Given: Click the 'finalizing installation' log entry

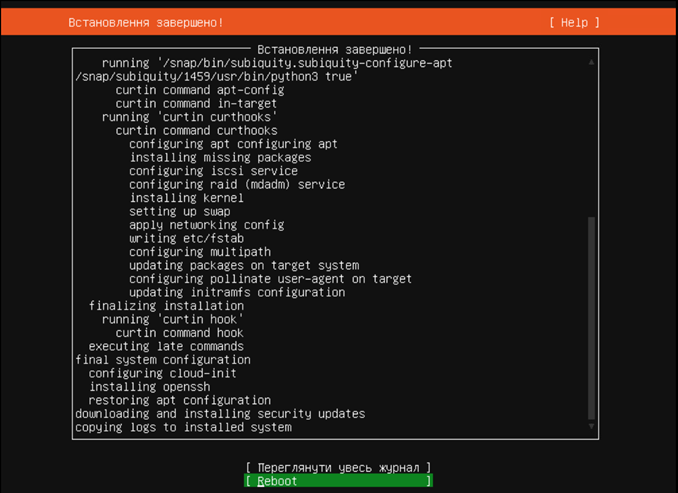Looking at the screenshot, I should (x=166, y=305).
